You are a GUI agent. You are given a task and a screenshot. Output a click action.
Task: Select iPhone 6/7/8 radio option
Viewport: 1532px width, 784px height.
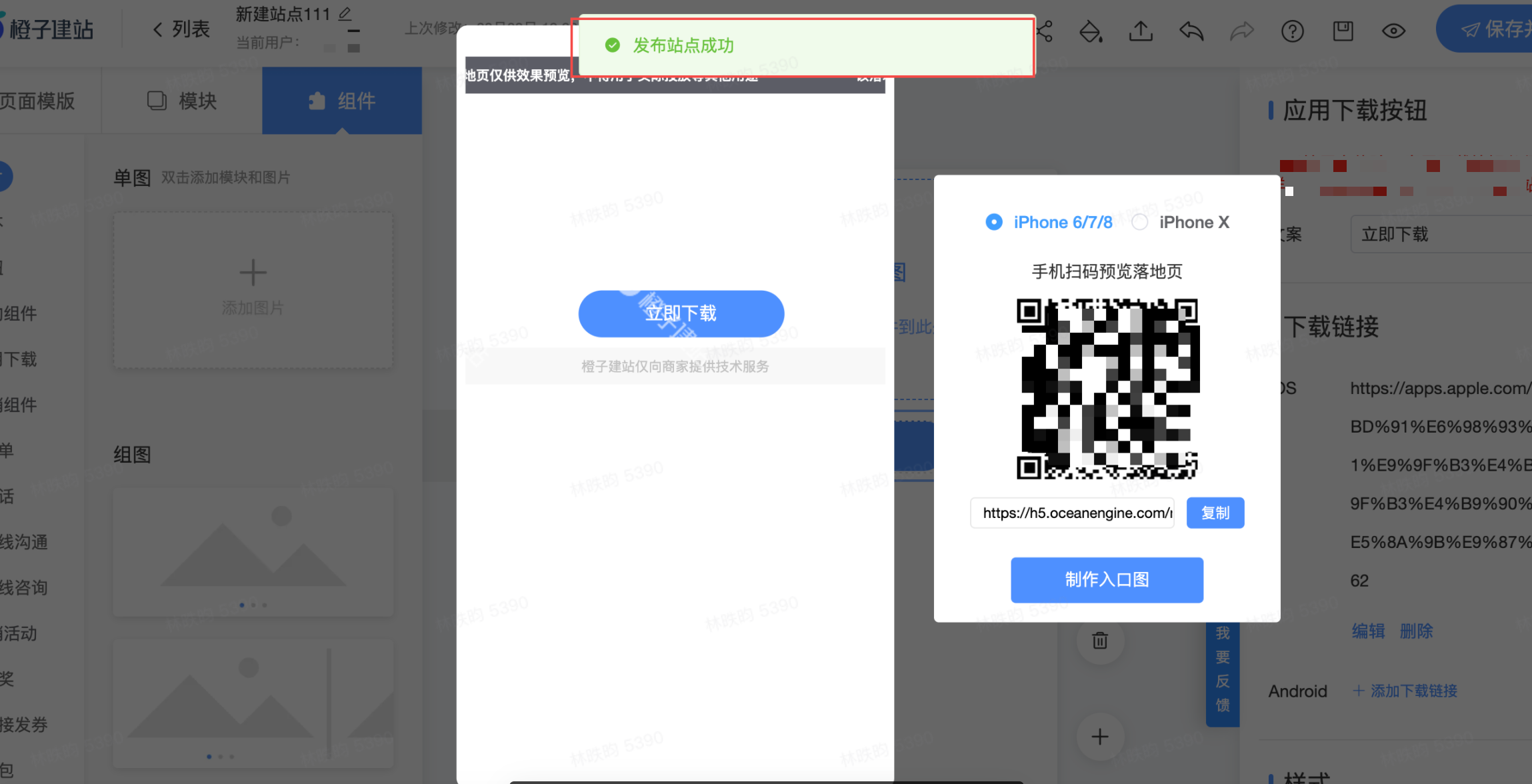[993, 222]
